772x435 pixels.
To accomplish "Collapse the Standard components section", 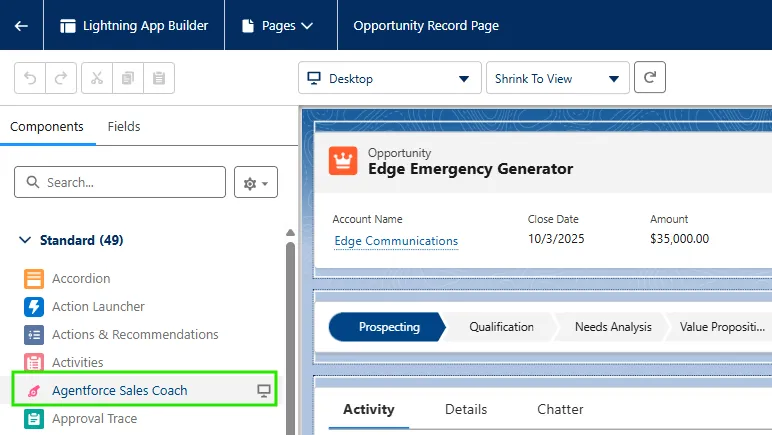I will coord(26,241).
